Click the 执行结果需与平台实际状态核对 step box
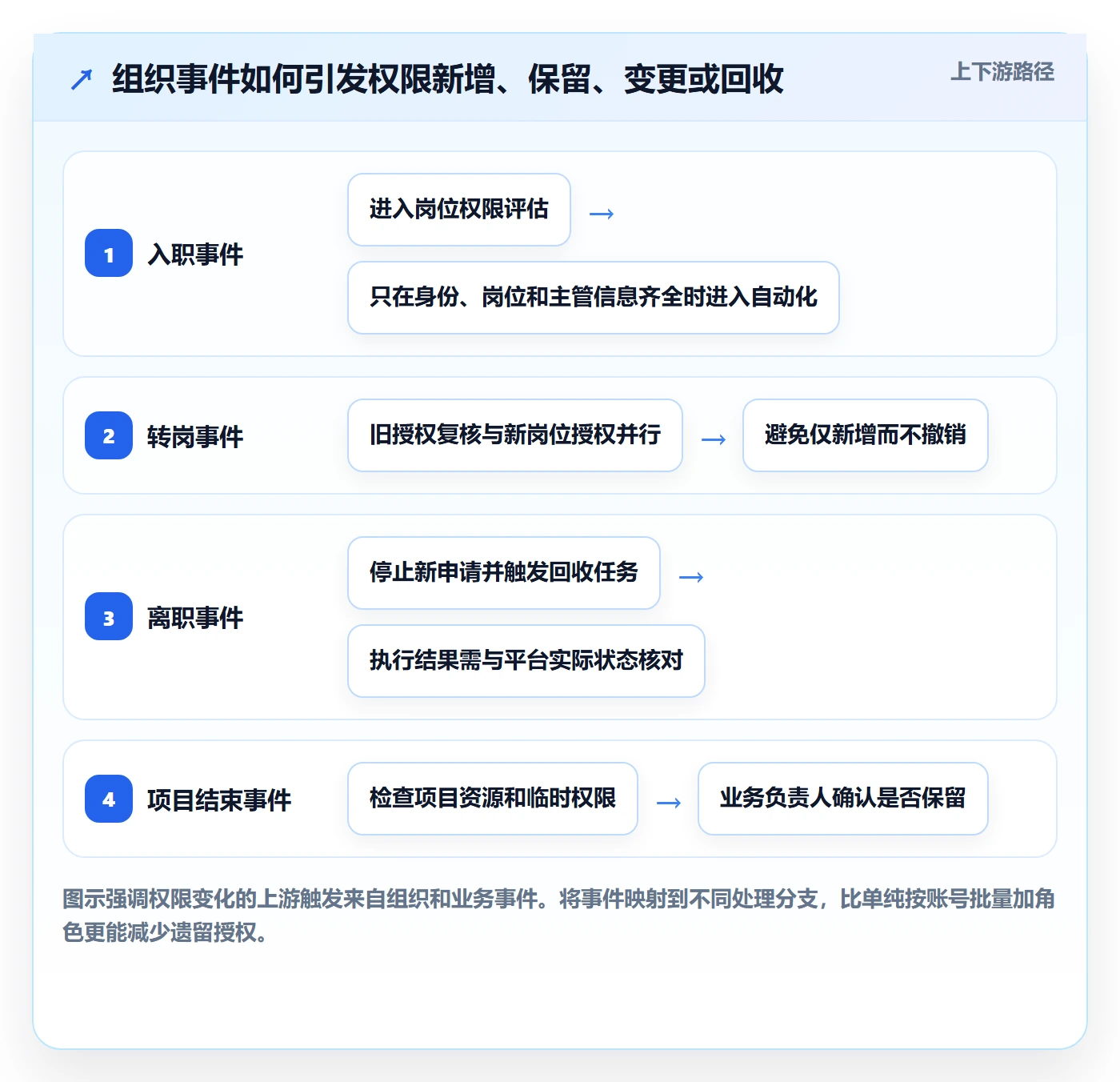 coord(526,661)
